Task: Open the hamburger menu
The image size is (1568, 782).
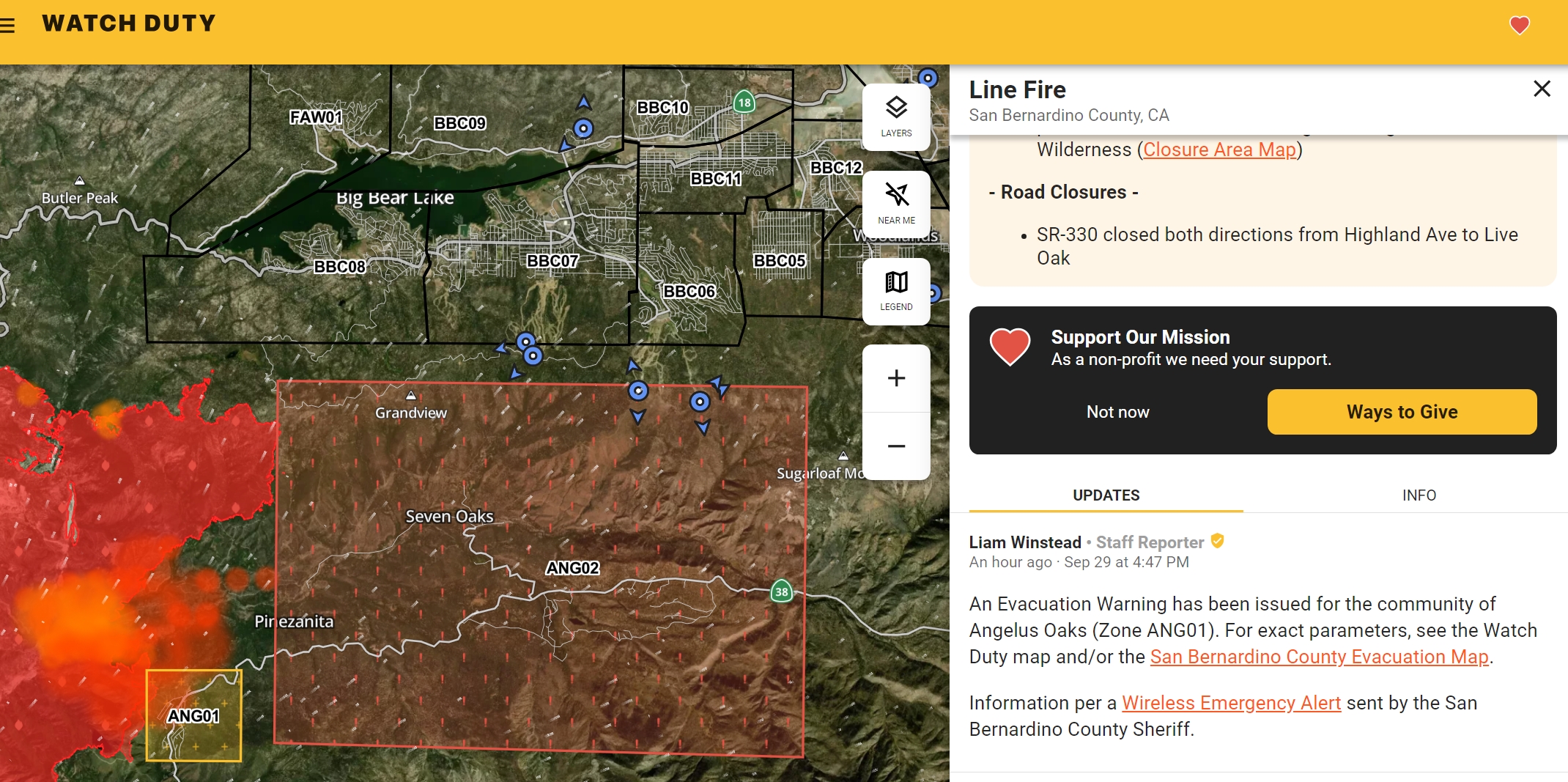Action: point(7,26)
